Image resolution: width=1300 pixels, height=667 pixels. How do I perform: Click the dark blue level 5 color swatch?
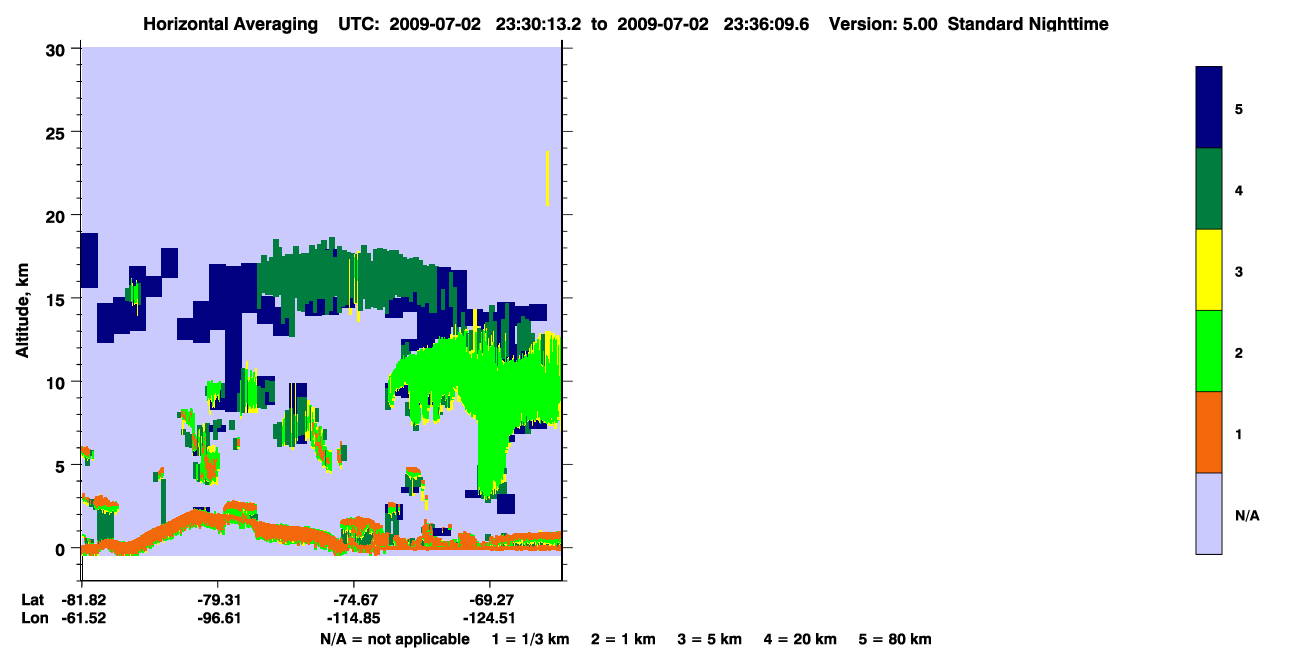[1209, 108]
